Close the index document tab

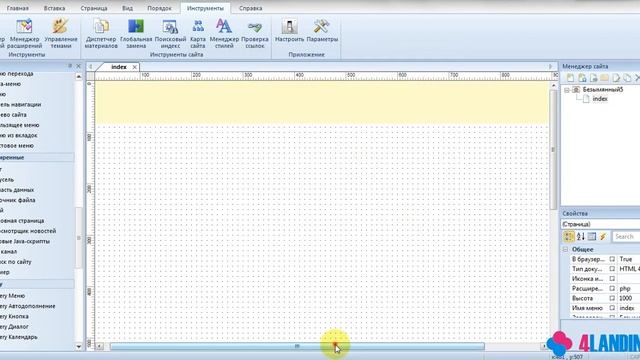point(134,67)
